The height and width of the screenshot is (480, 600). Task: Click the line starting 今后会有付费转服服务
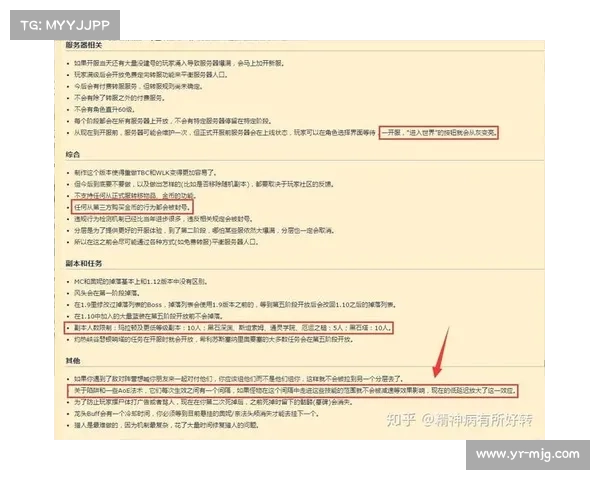pos(138,87)
